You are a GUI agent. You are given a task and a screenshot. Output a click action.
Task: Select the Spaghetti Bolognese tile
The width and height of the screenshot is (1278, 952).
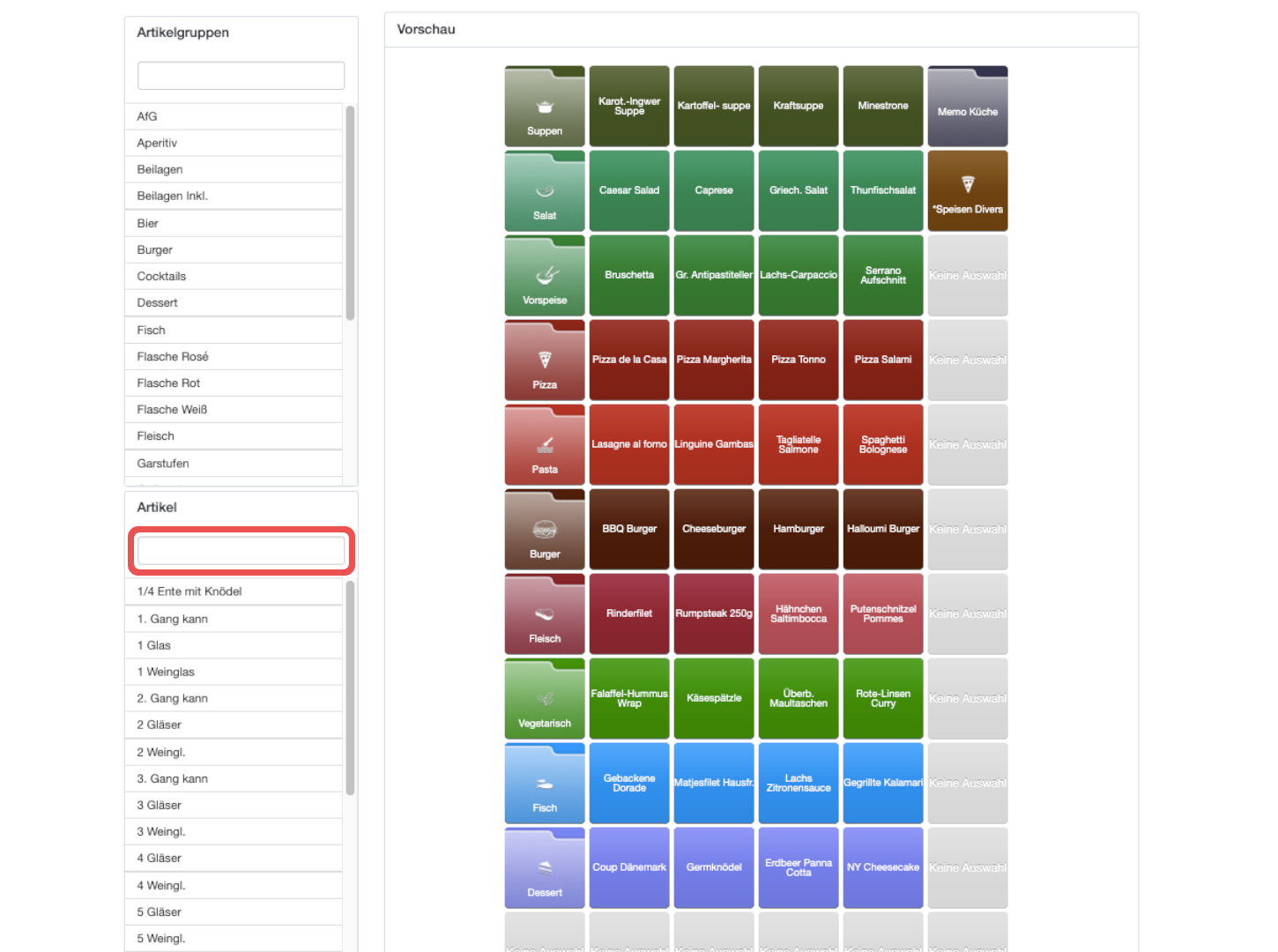[883, 444]
